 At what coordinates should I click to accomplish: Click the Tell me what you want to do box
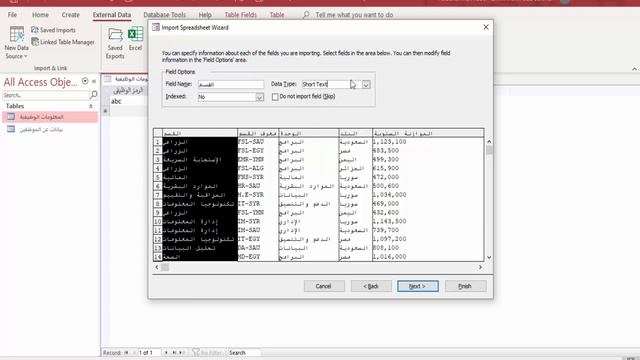354,15
